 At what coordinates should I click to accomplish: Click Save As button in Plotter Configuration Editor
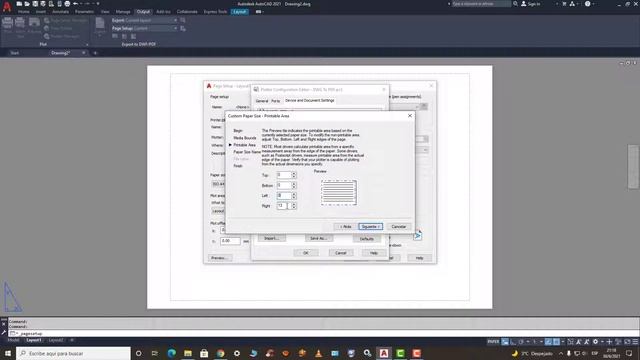click(319, 238)
